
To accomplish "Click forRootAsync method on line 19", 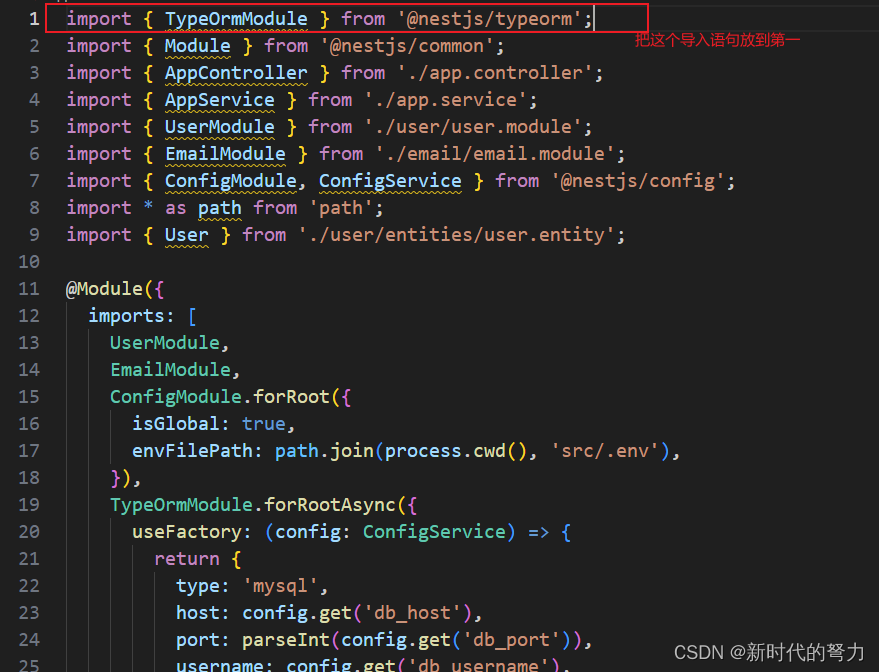I will tap(330, 504).
